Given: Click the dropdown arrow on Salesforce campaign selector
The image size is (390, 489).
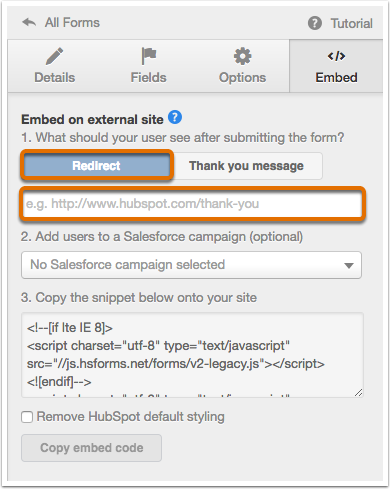Looking at the screenshot, I should click(349, 266).
